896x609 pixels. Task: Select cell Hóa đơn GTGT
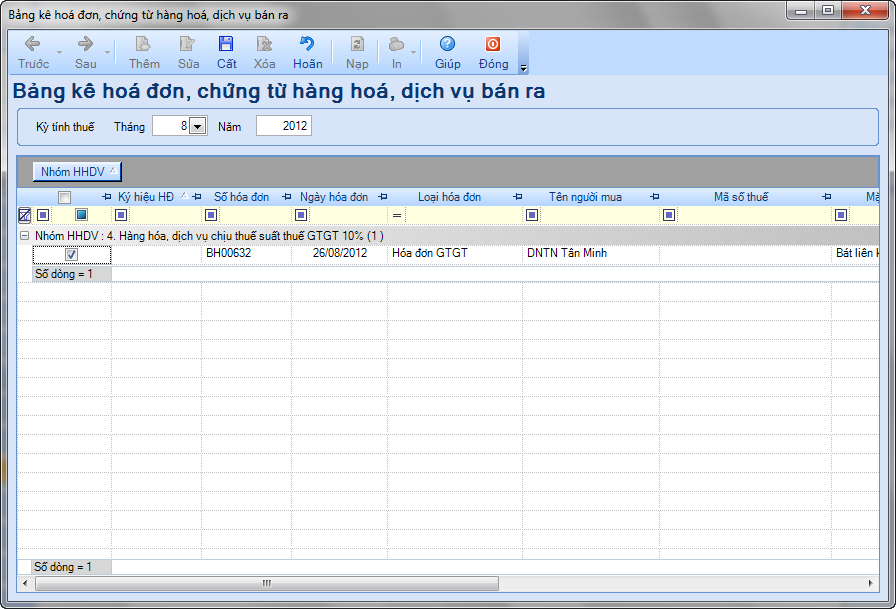point(455,253)
